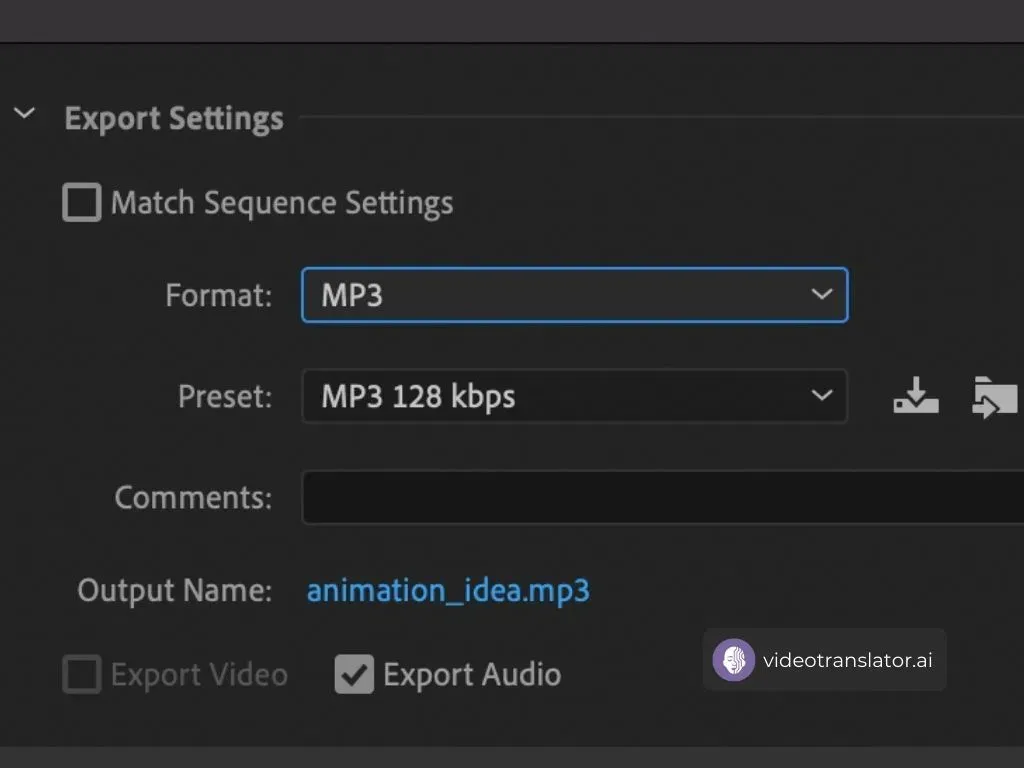Open the Format dropdown showing MP3
This screenshot has width=1024, height=768.
click(x=575, y=295)
